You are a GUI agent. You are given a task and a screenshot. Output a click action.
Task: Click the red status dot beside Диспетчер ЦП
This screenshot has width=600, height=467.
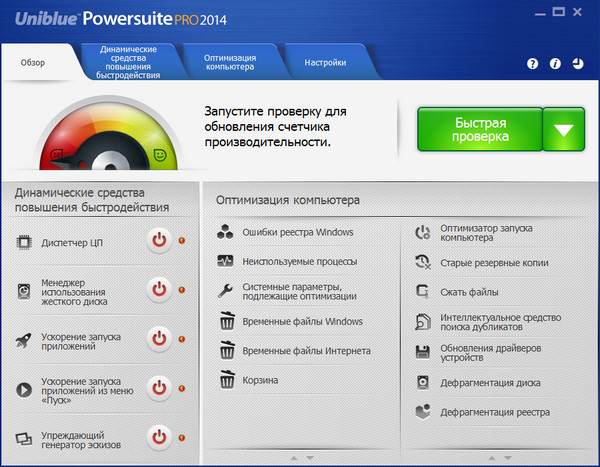click(182, 240)
